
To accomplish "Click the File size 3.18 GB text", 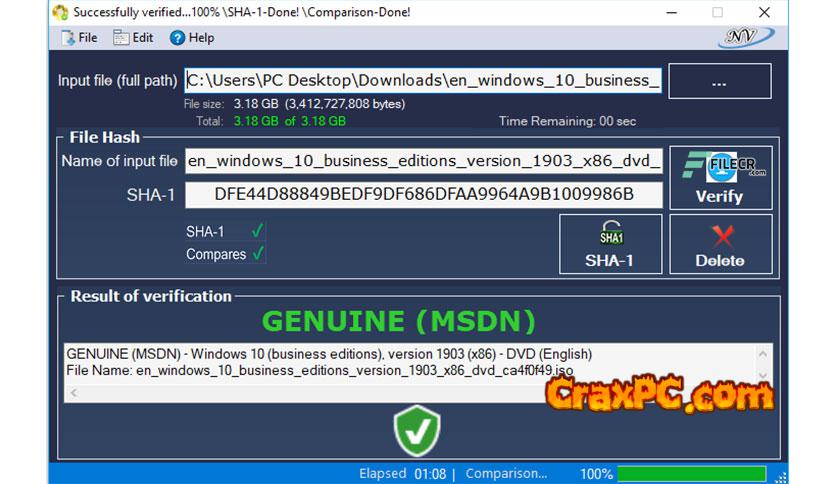I will [294, 104].
